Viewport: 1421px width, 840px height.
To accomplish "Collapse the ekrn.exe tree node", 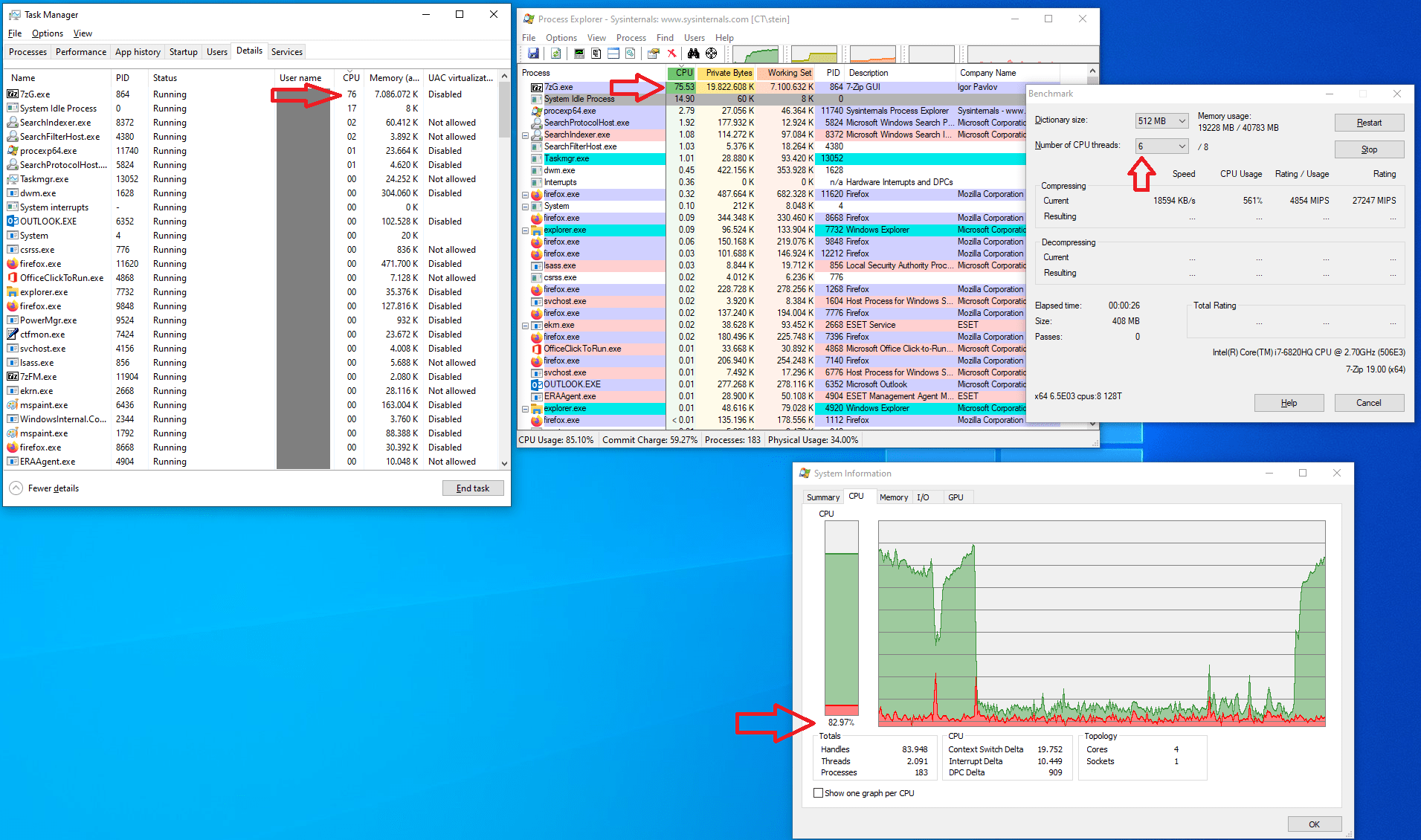I will click(526, 326).
